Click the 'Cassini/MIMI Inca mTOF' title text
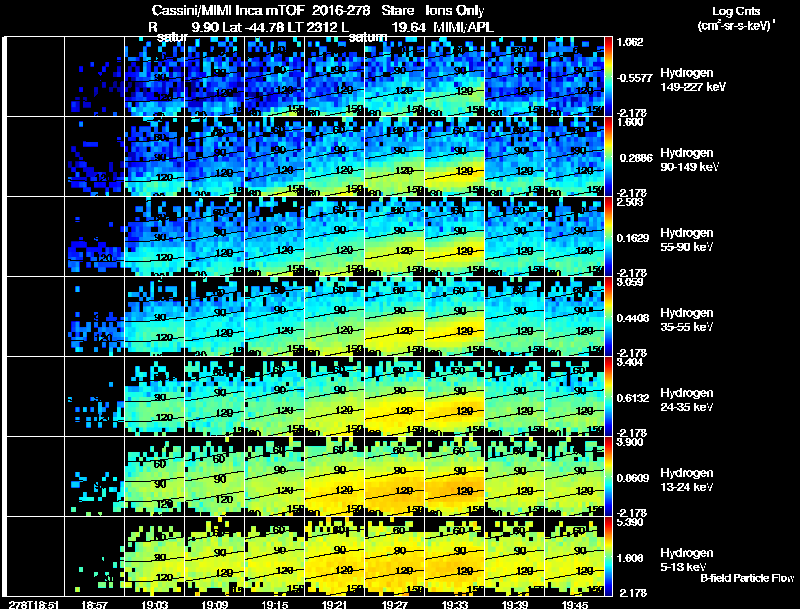Screen dimensions: 800x609 [x=228, y=10]
